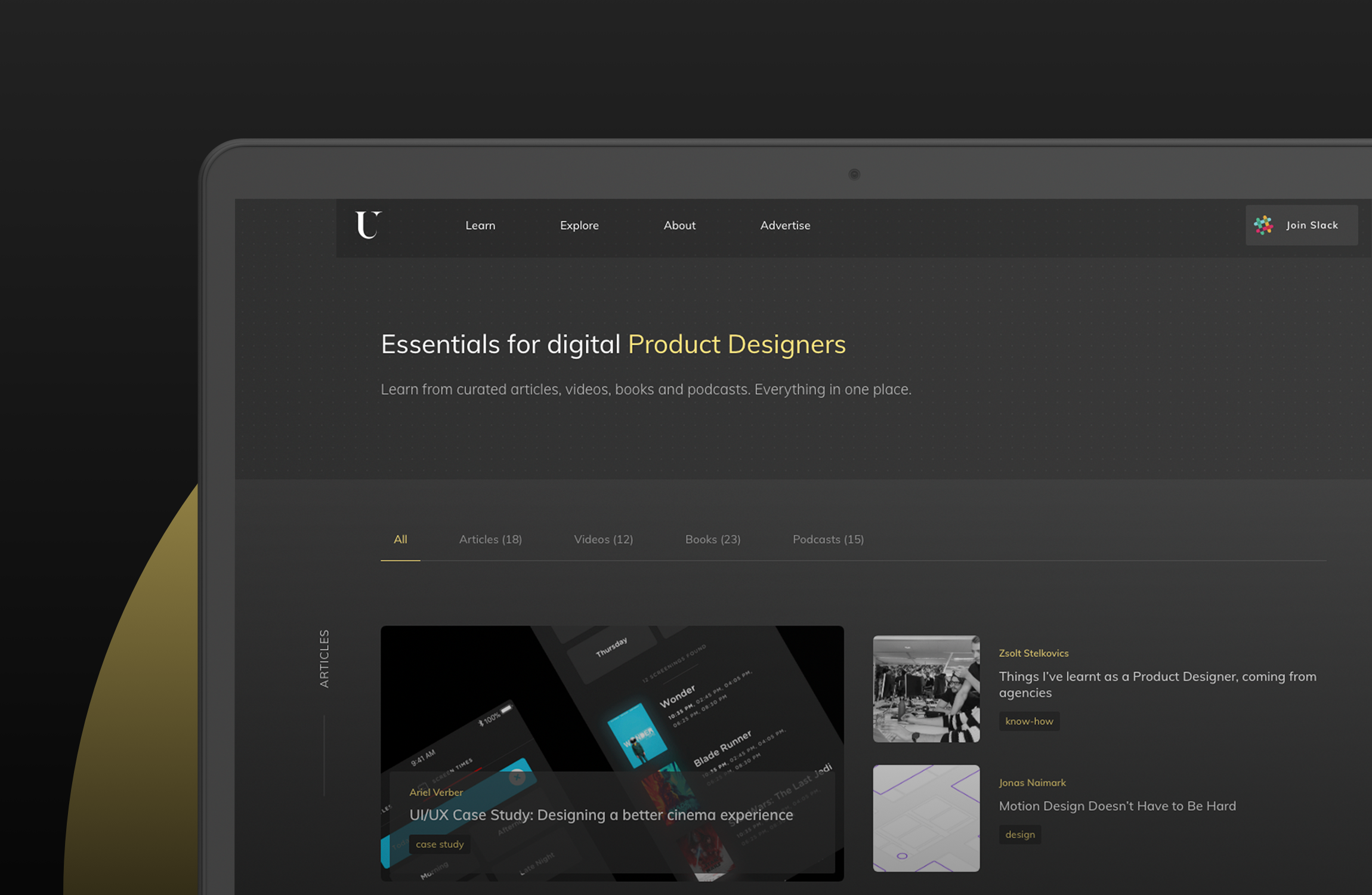This screenshot has width=1372, height=895.
Task: Open the isometric grid thumbnail
Action: coord(926,819)
